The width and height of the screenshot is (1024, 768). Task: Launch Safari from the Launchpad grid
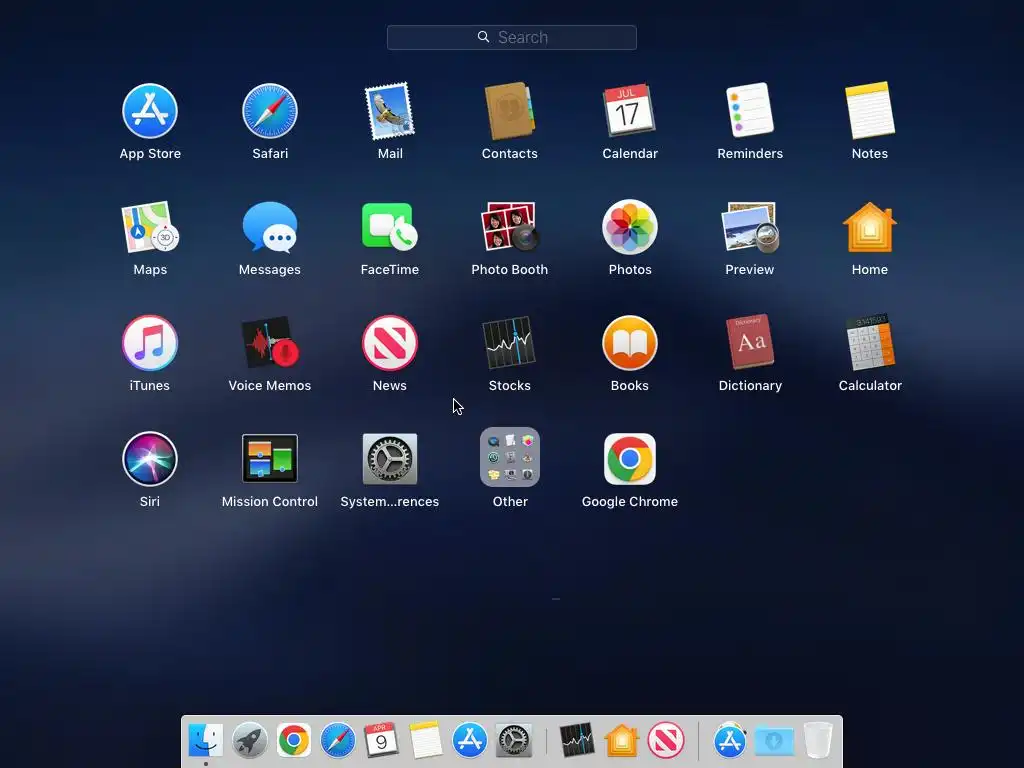[270, 111]
